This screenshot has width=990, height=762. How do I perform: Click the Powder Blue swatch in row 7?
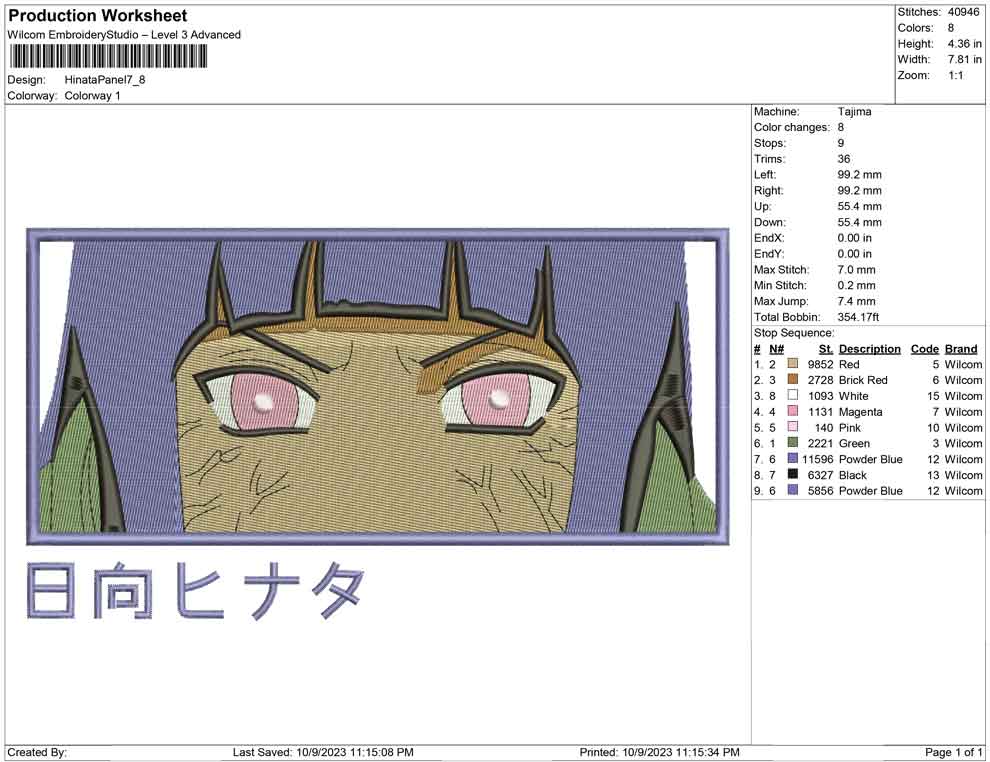pos(792,458)
